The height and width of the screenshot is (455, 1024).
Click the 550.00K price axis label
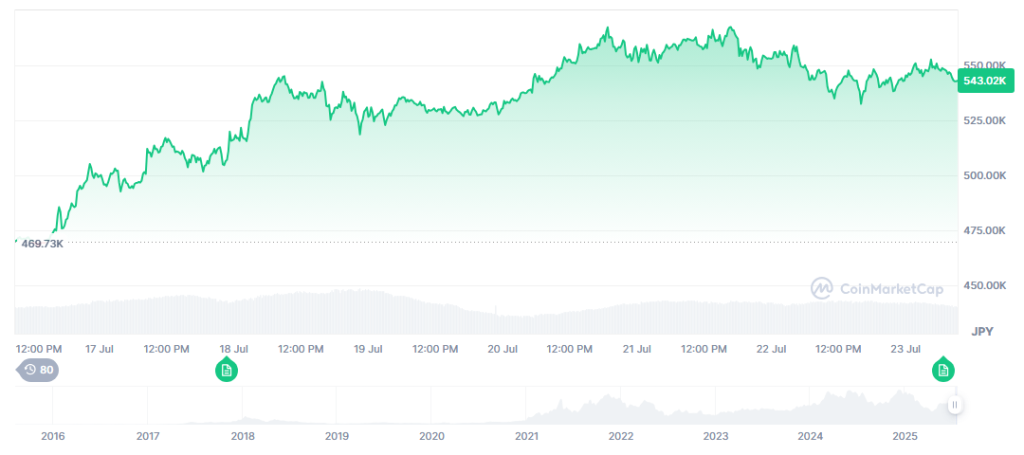985,65
